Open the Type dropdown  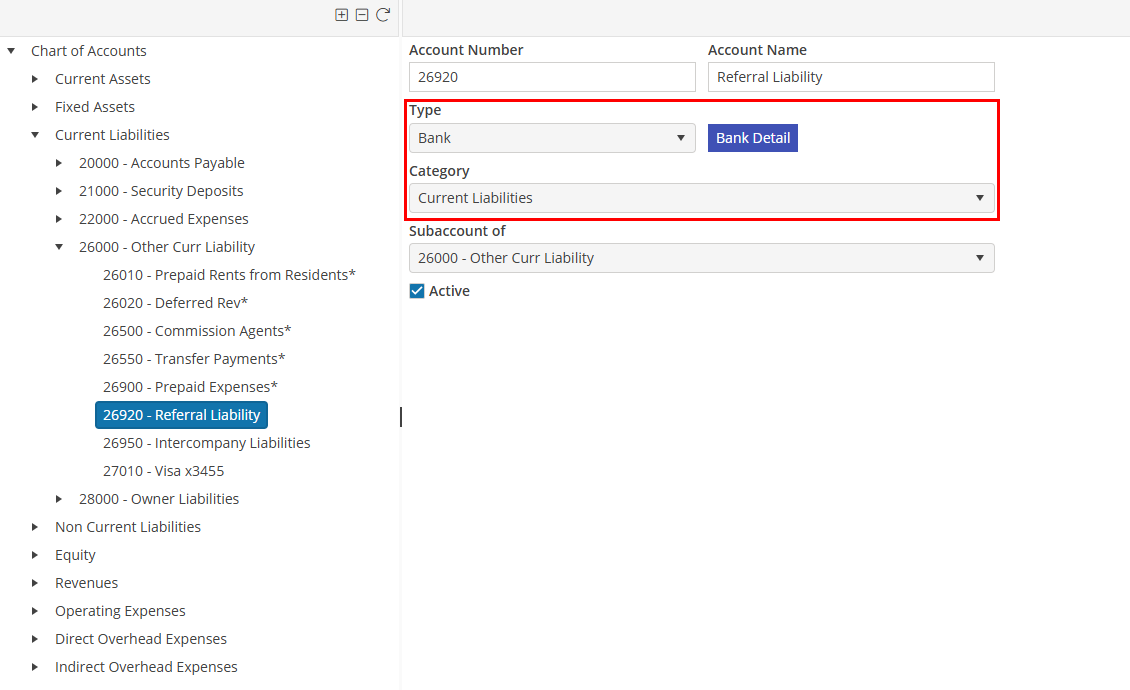551,138
